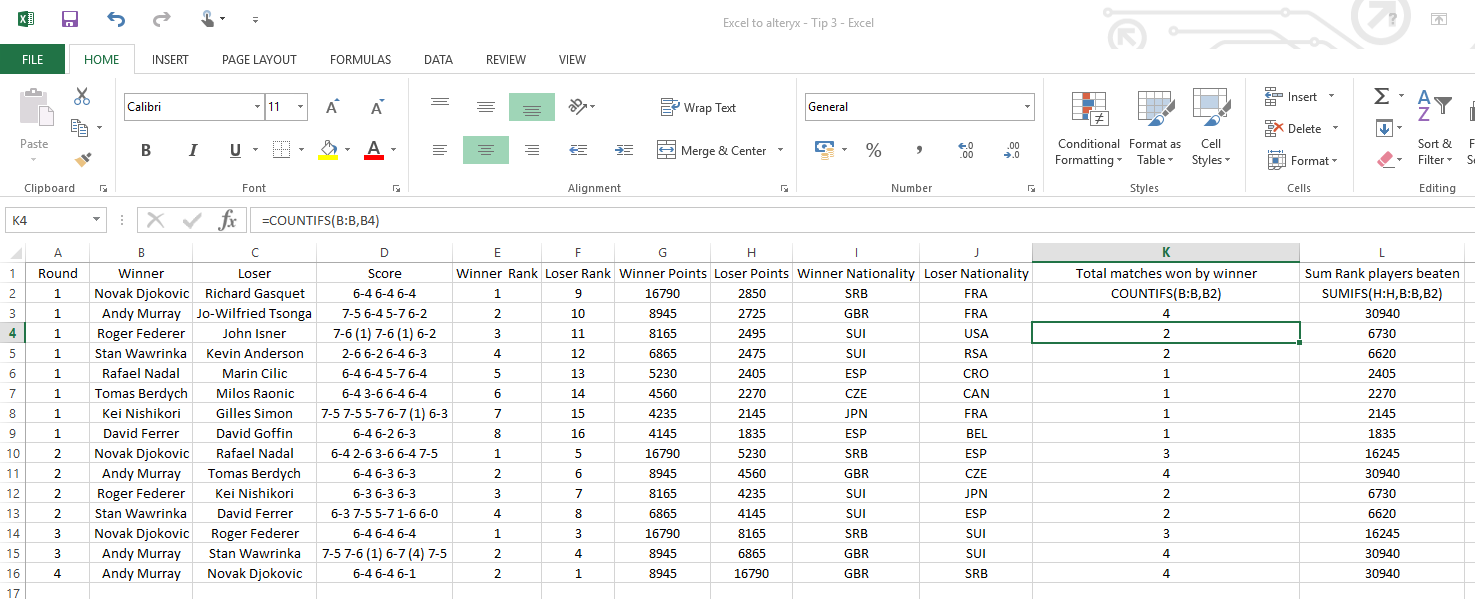Open the PAGE LAYOUT tab
The width and height of the screenshot is (1475, 599).
(259, 60)
